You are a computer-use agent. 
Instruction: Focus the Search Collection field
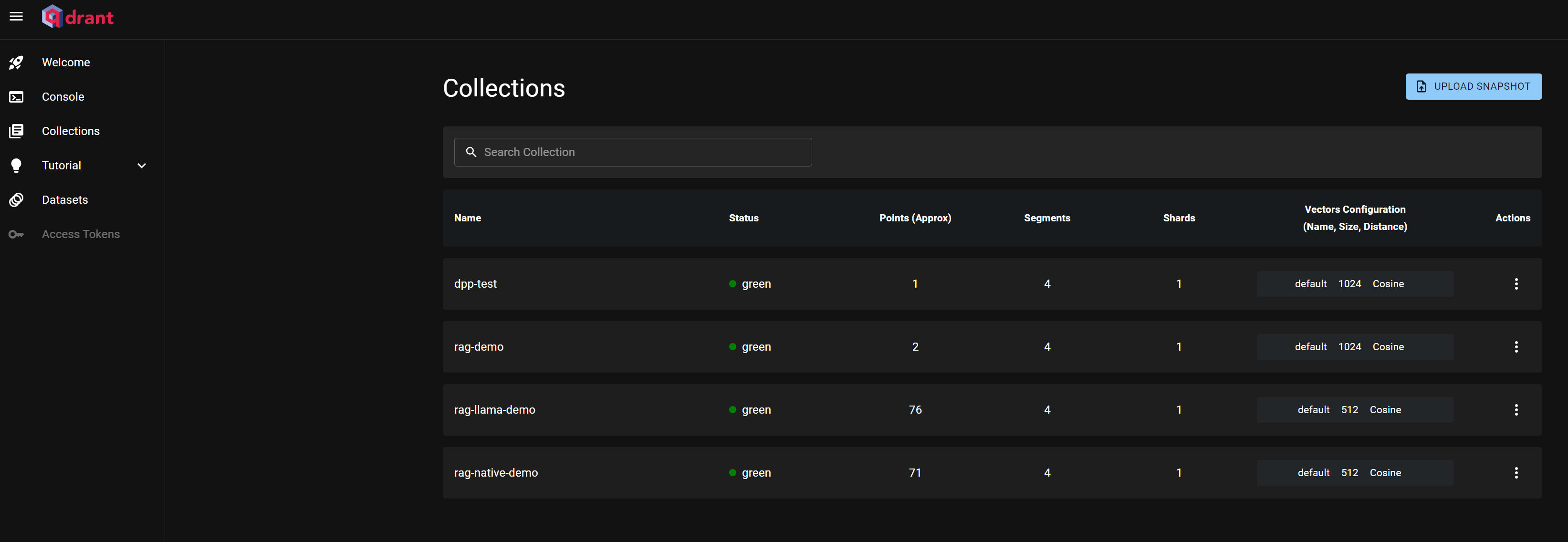632,152
